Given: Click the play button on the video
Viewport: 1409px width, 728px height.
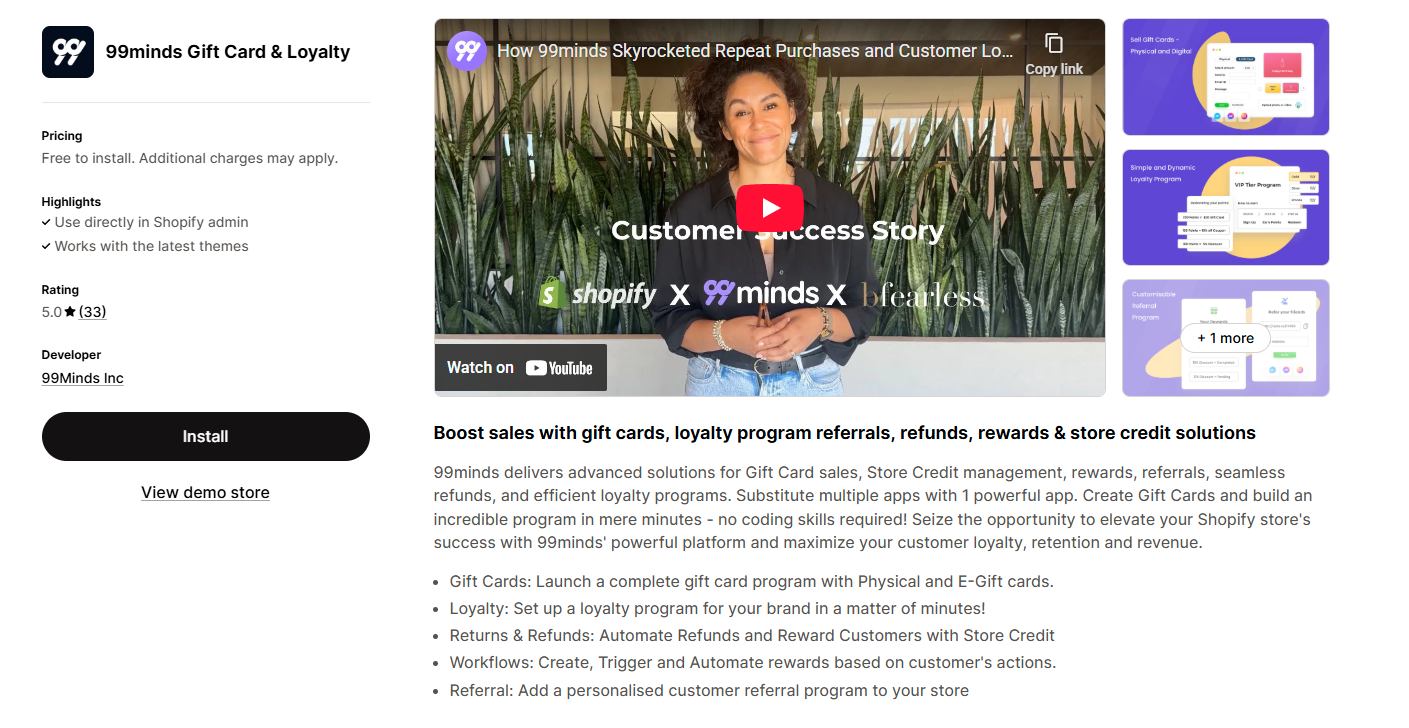Looking at the screenshot, I should (x=769, y=207).
